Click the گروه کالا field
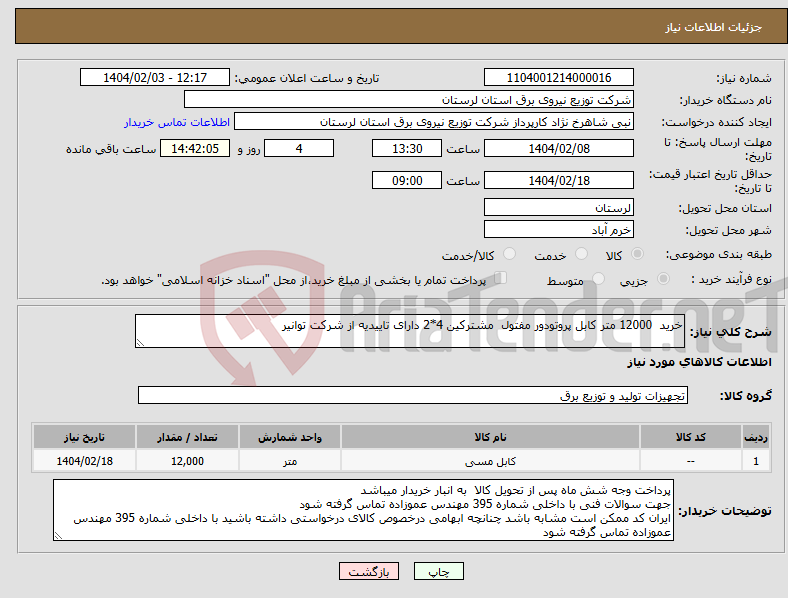788x598 pixels. click(x=413, y=395)
